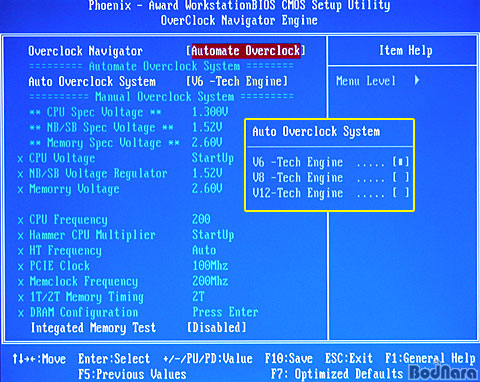Screen dimensions: 480x382
Task: Click the CPU Voltage setting
Action: point(62,158)
